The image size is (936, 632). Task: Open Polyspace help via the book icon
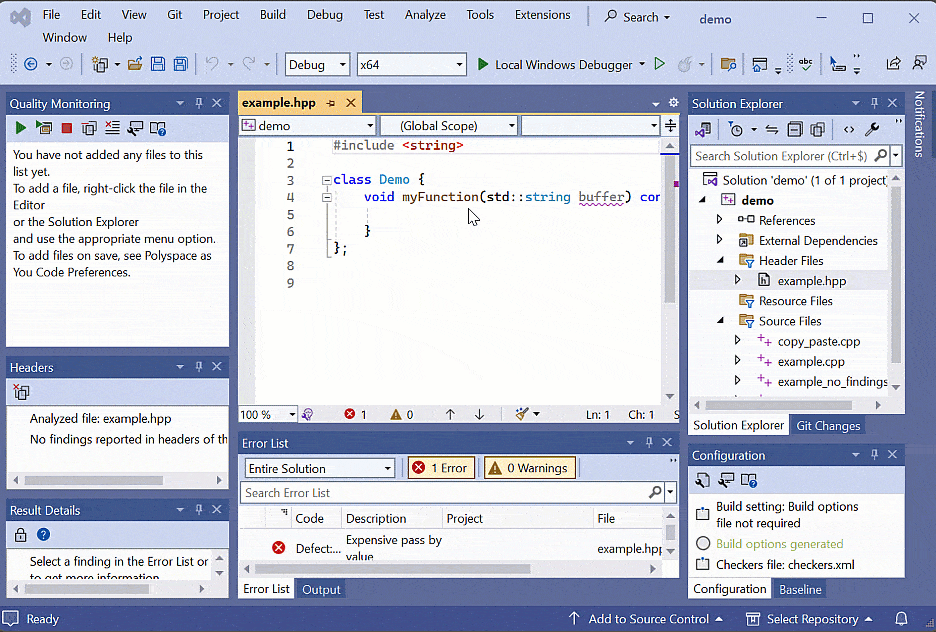point(158,128)
